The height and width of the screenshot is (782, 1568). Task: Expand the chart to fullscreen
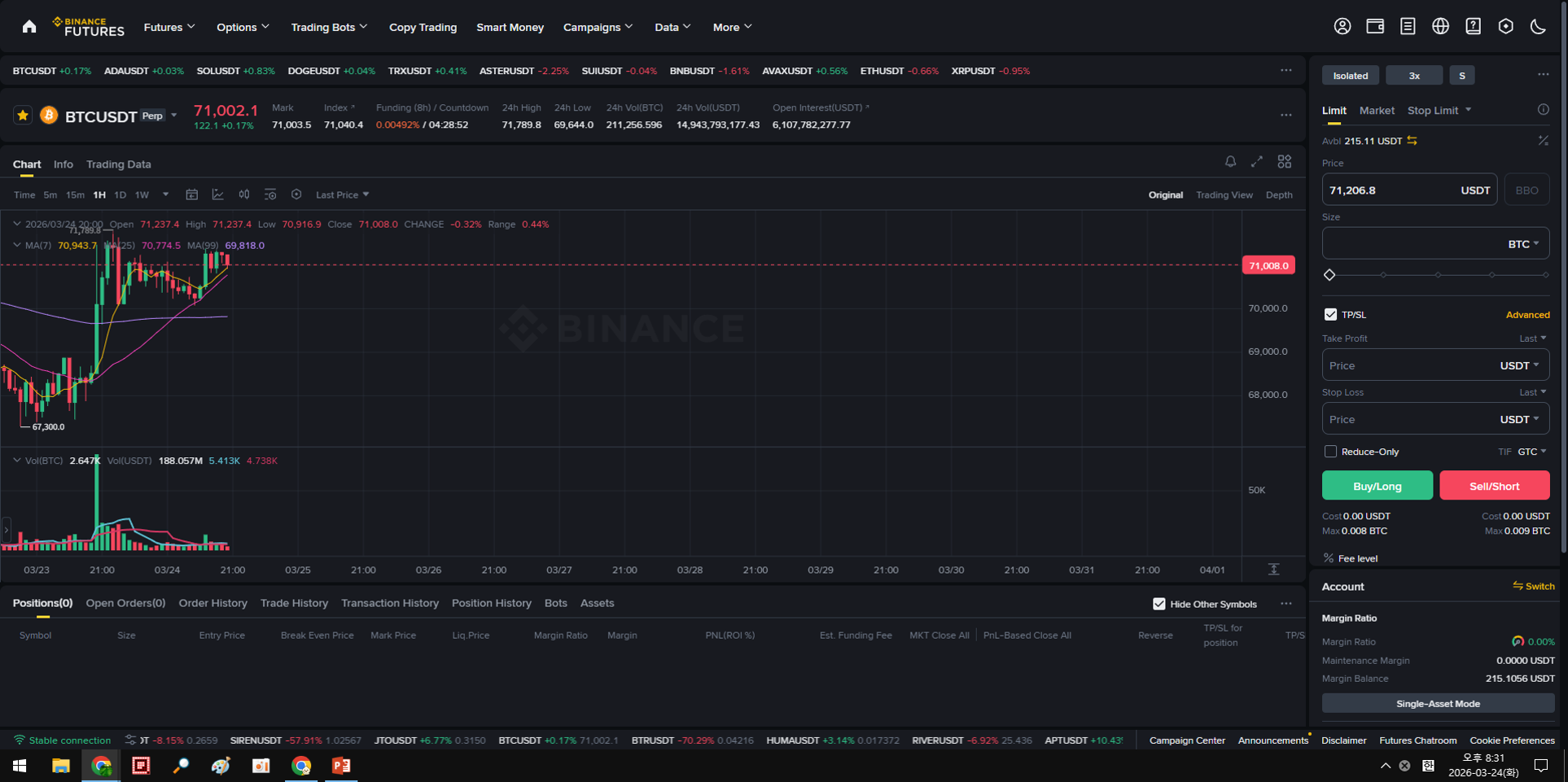[1257, 162]
